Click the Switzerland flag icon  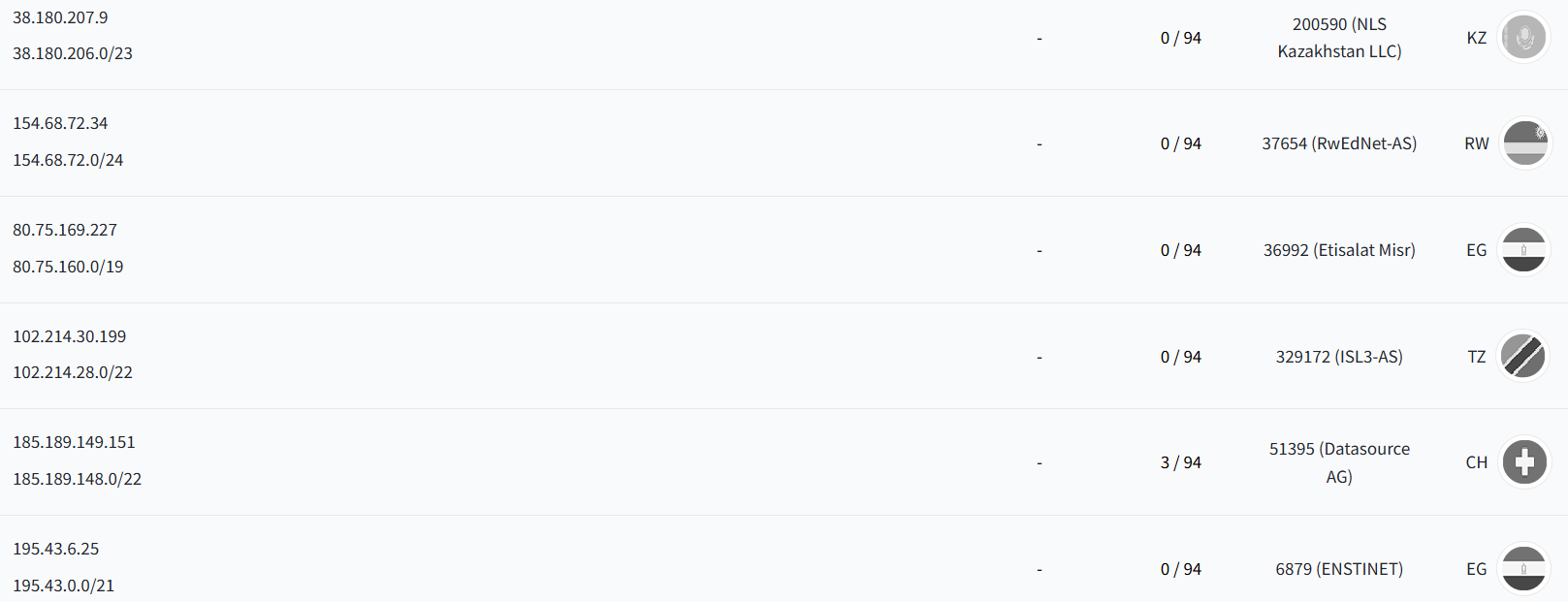click(1524, 462)
